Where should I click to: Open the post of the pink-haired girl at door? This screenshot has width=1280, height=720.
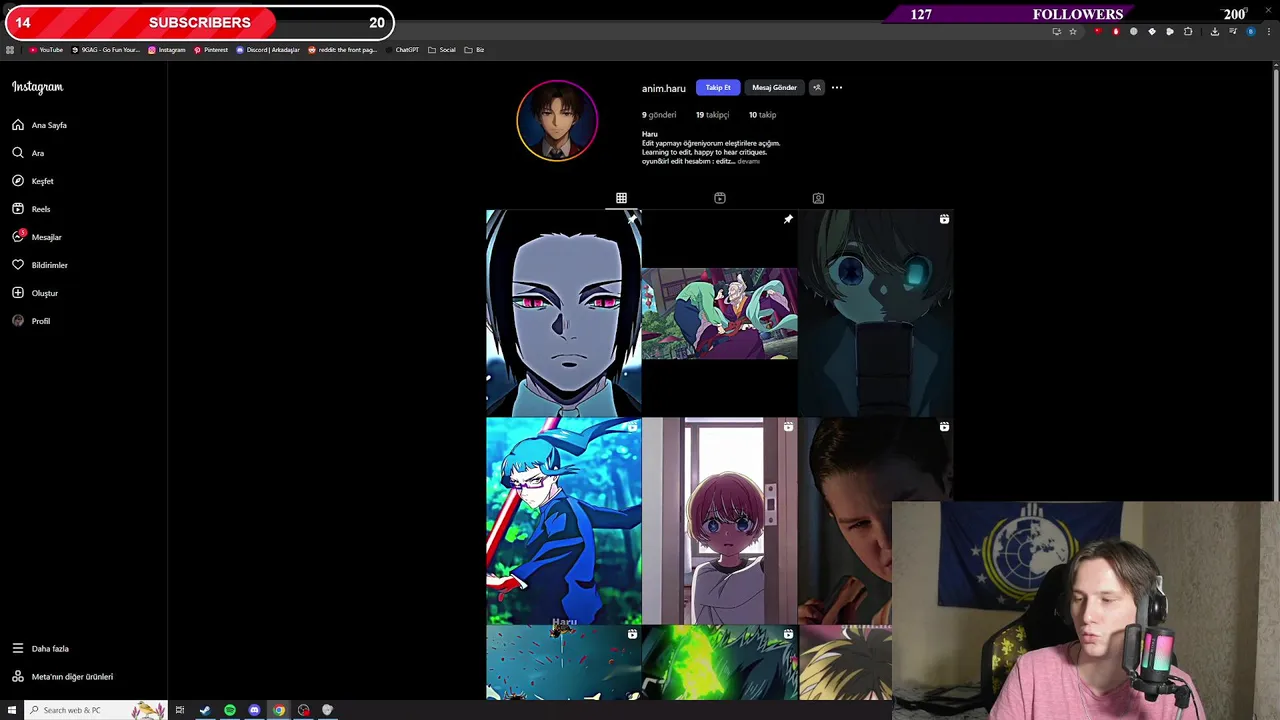coord(719,521)
